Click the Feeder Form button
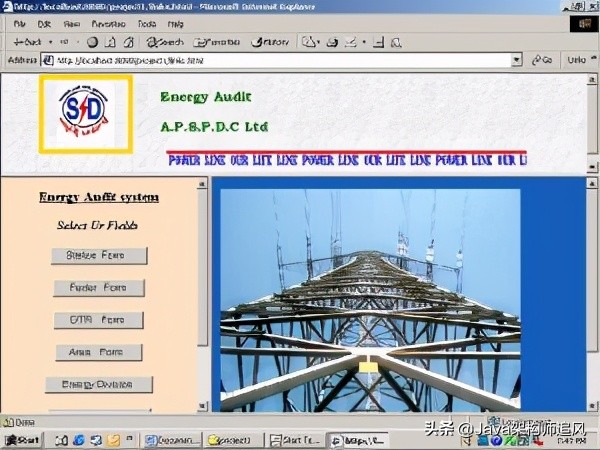Viewport: 600px width, 450px height. coord(99,288)
